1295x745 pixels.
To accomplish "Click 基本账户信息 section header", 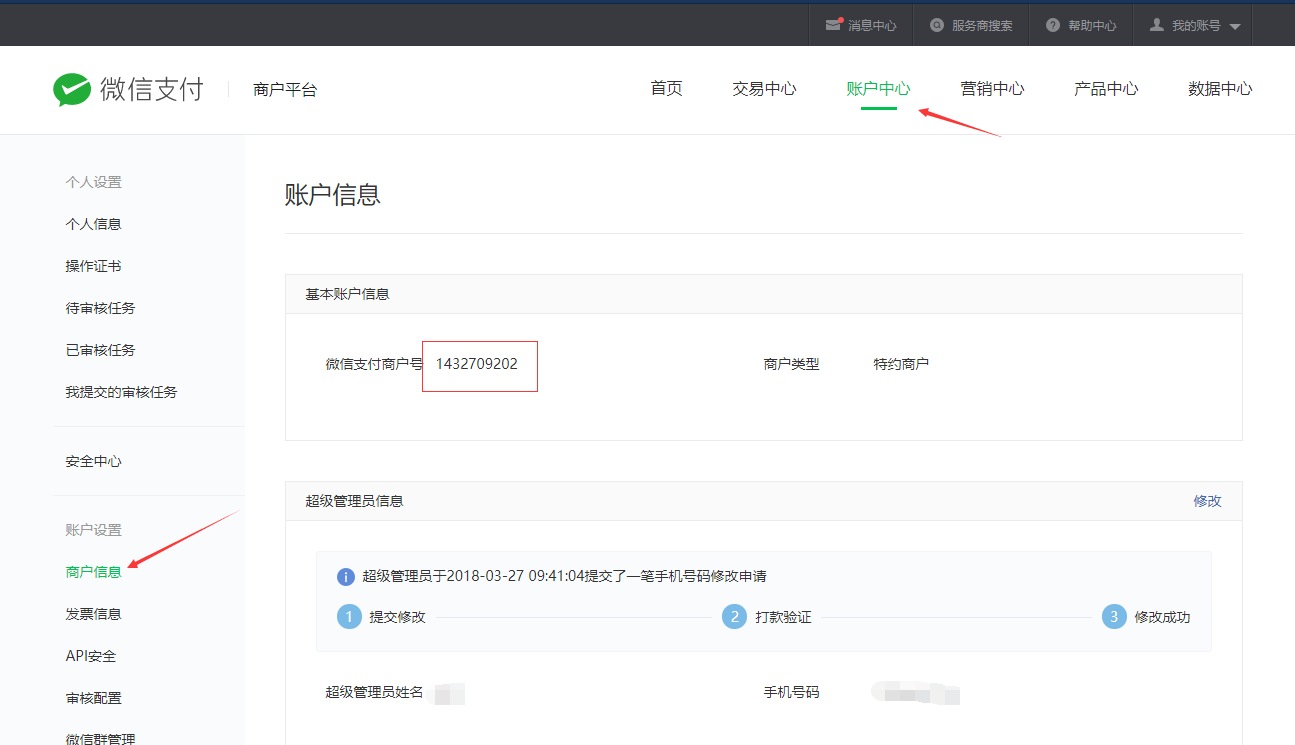I will [347, 294].
